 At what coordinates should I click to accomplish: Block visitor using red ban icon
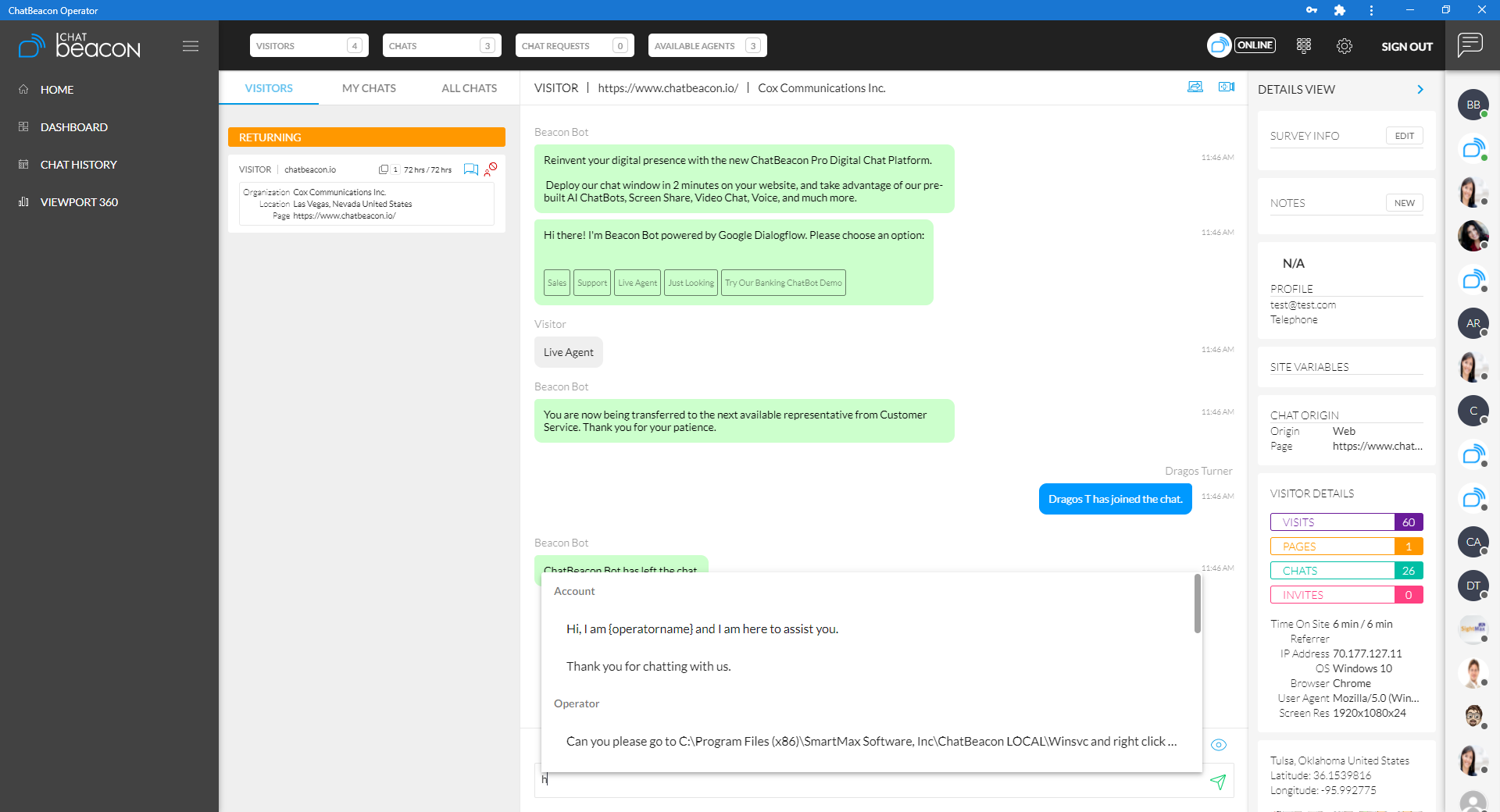point(491,169)
